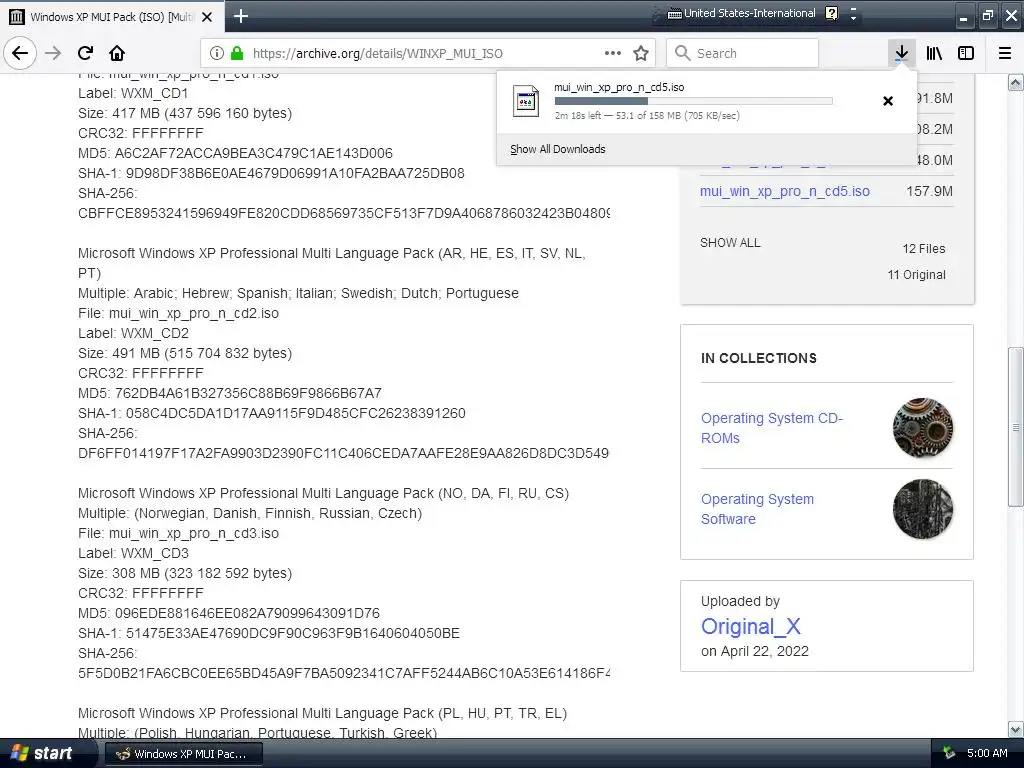Click page scrollbar up arrow
This screenshot has width=1024, height=768.
1016,82
